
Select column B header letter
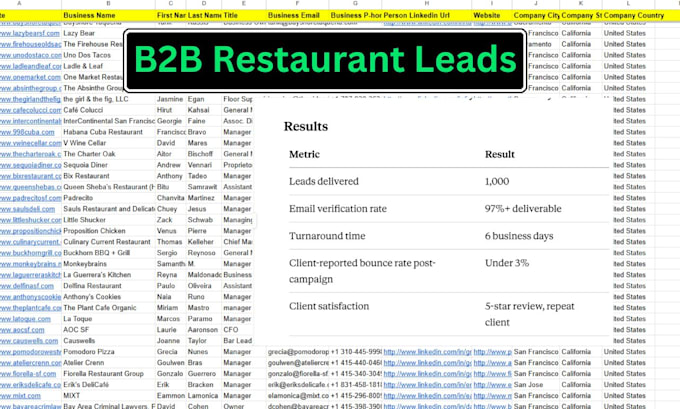point(108,3)
